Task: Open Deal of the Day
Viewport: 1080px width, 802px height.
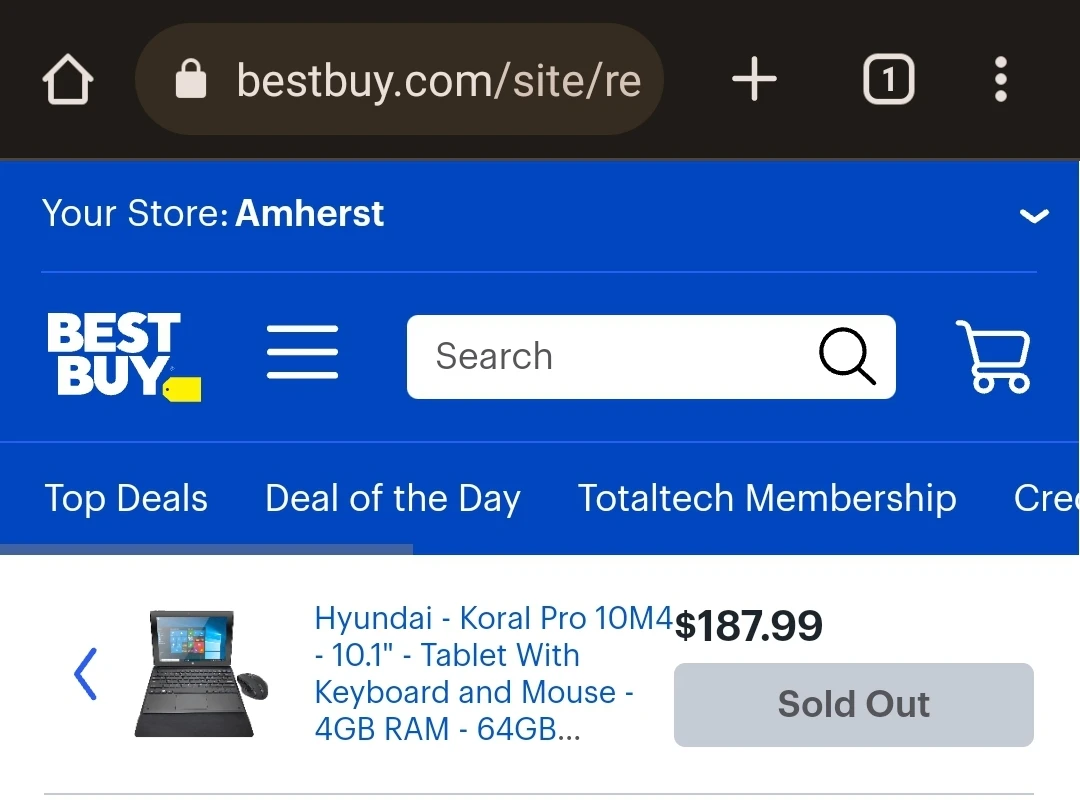Action: pyautogui.click(x=393, y=497)
